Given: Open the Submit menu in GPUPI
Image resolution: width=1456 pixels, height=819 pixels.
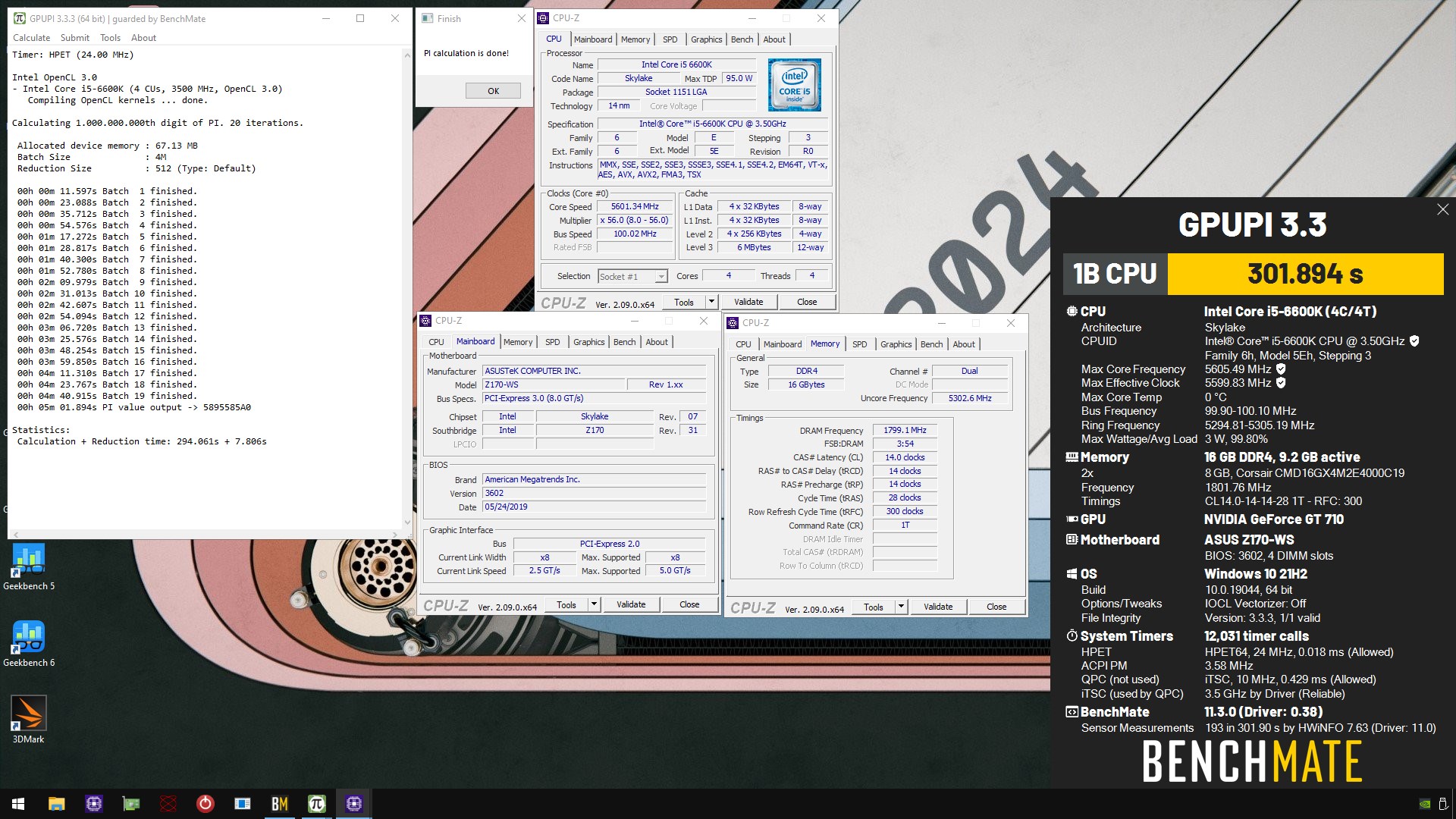Looking at the screenshot, I should (x=75, y=38).
